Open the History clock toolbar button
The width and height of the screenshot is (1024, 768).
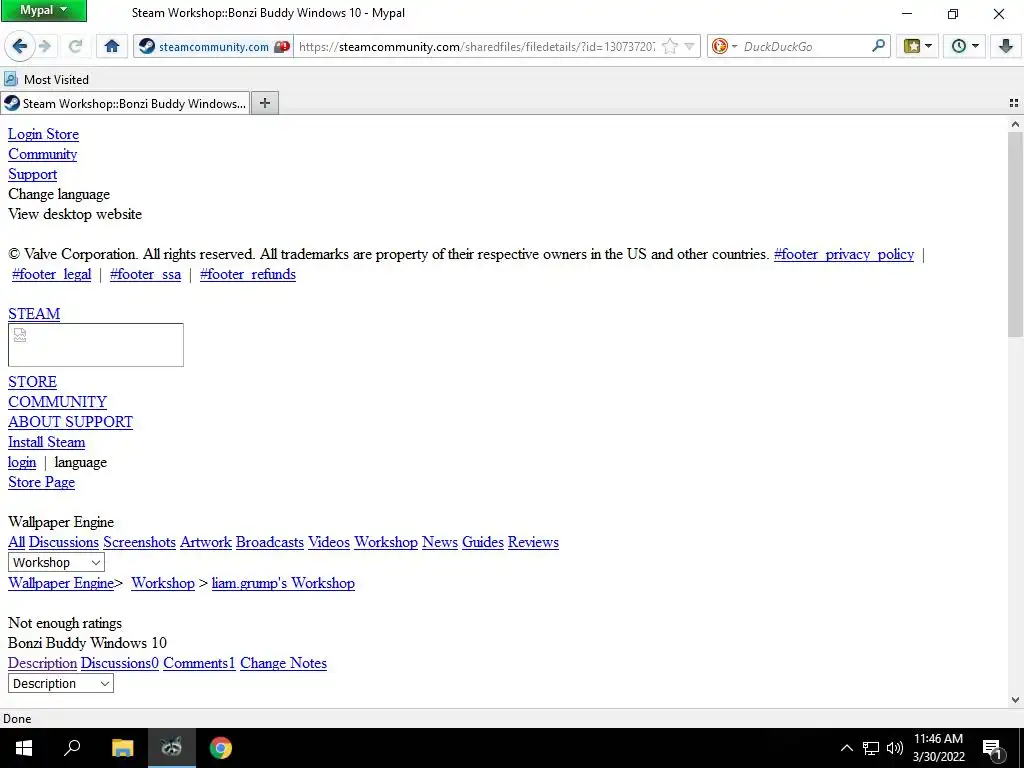[965, 46]
